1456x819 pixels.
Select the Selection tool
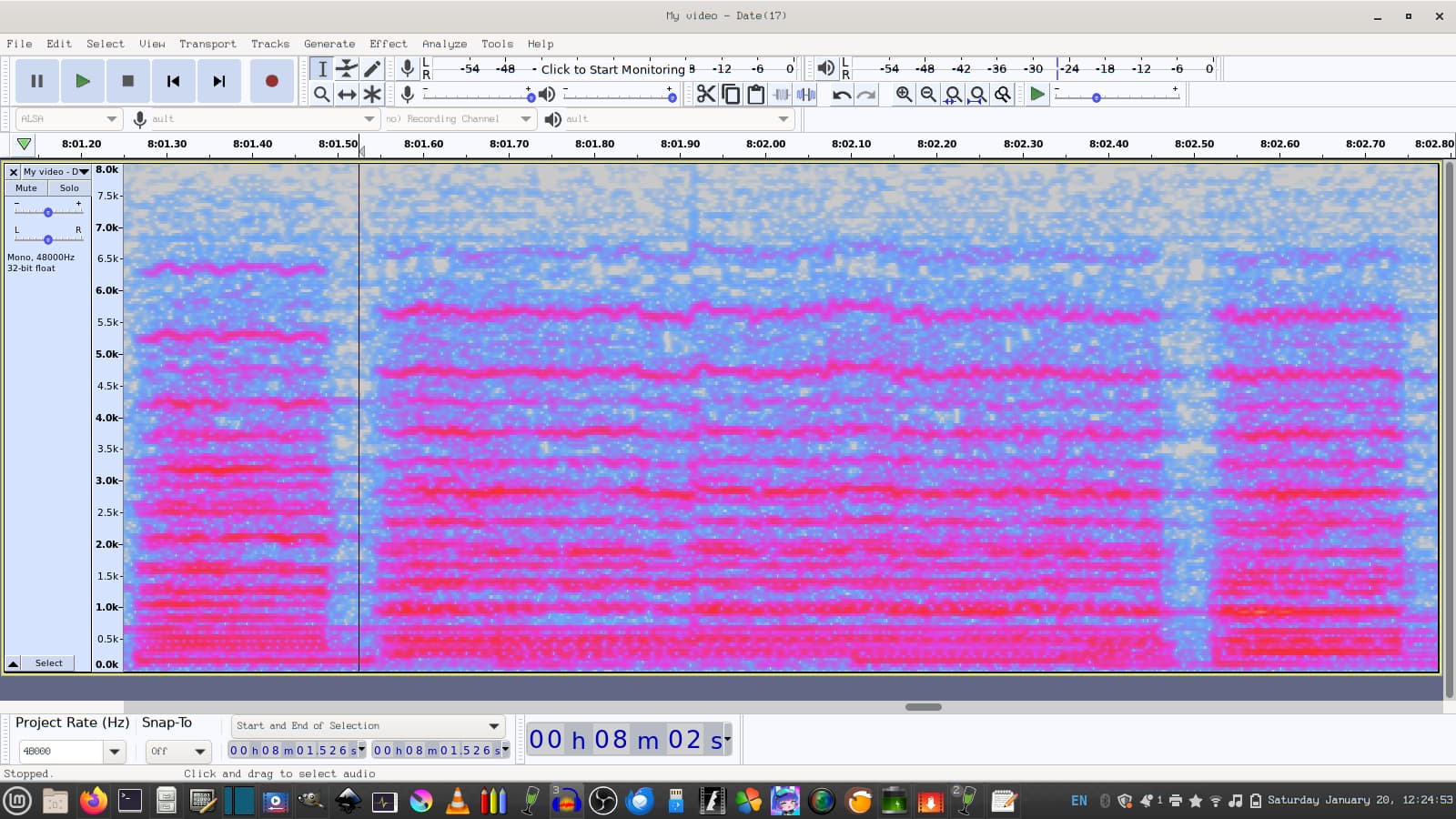(322, 68)
